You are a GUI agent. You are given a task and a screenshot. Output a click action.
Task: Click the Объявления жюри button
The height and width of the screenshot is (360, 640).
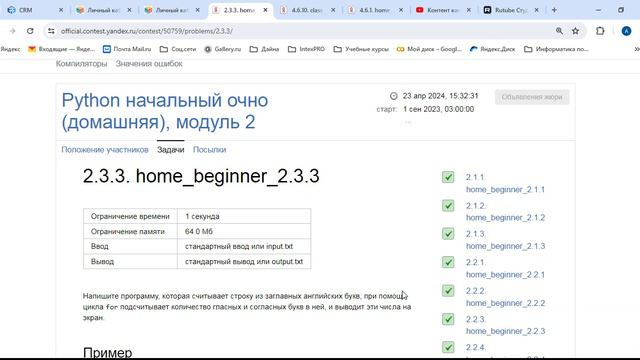click(x=532, y=97)
